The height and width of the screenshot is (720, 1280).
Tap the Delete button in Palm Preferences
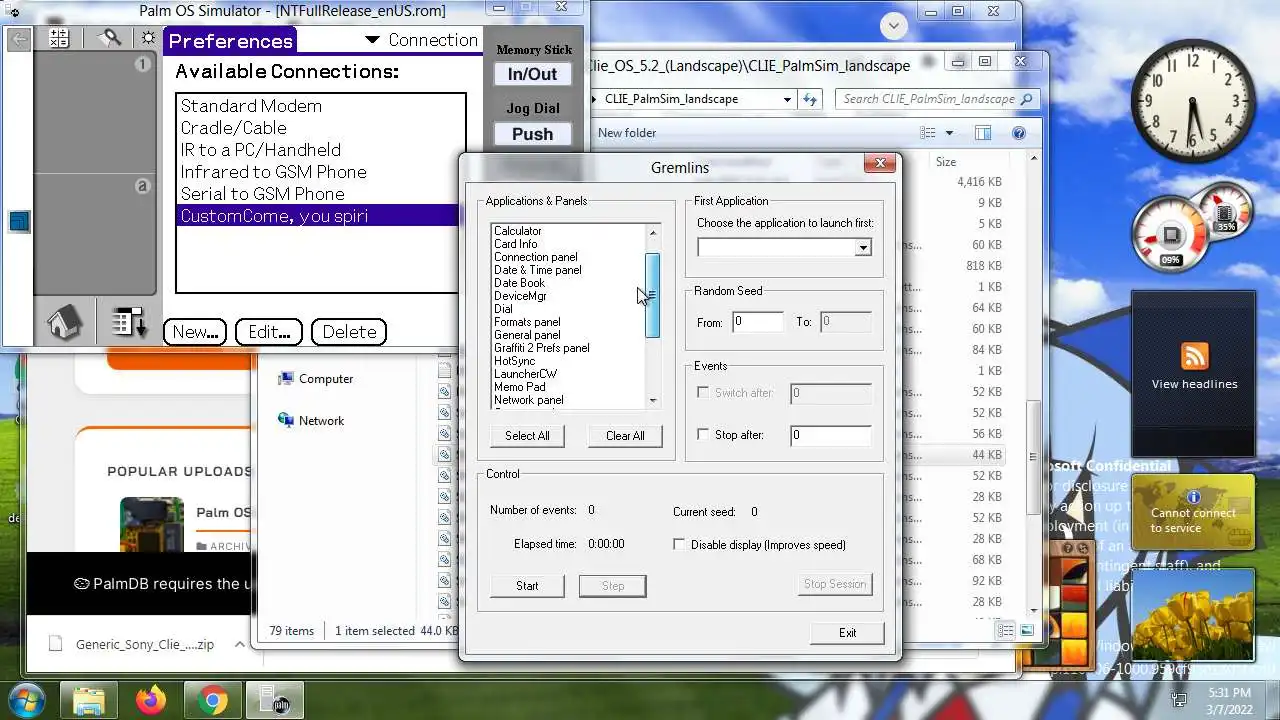[349, 332]
